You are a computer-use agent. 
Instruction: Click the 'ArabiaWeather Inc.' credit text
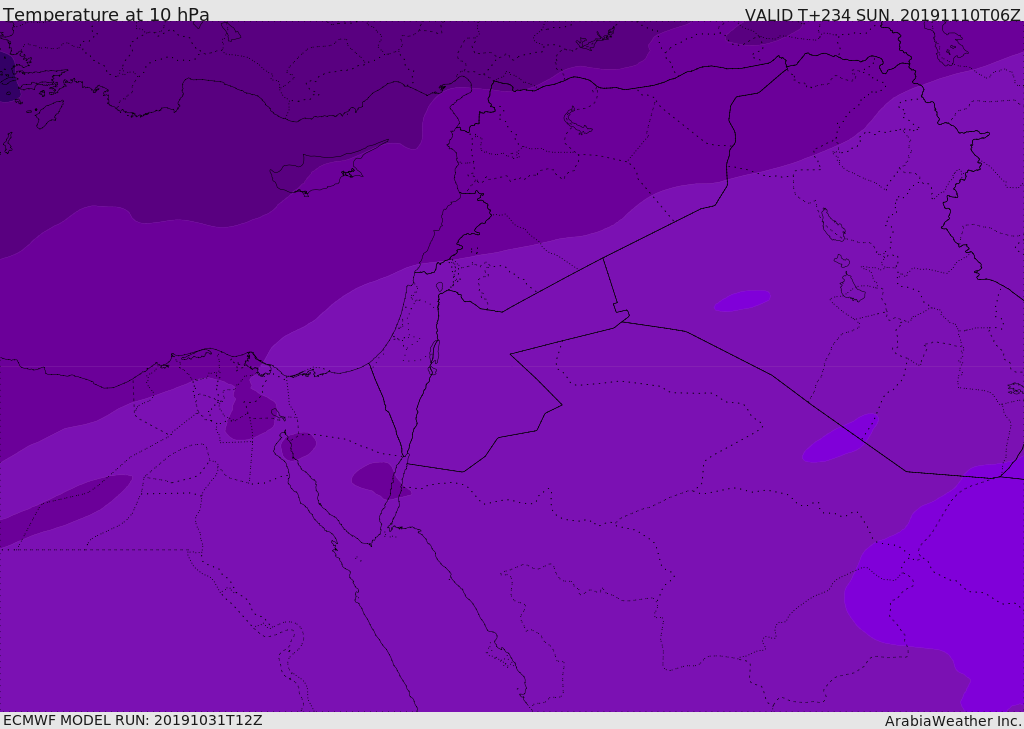point(953,721)
